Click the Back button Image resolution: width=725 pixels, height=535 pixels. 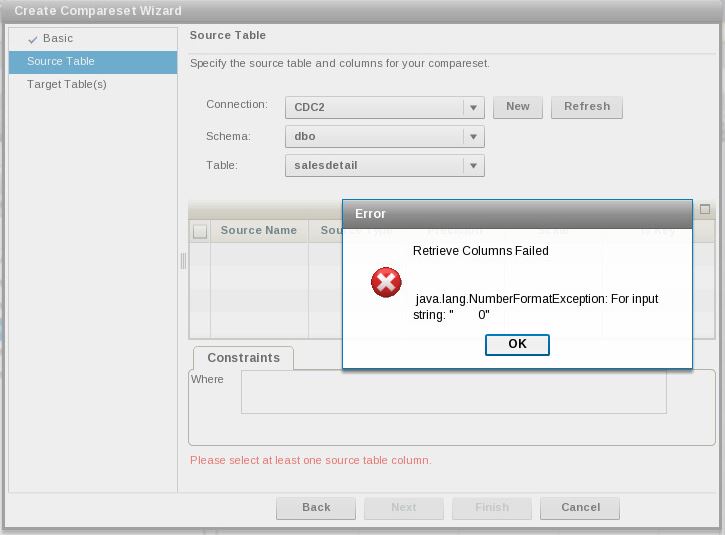pyautogui.click(x=316, y=508)
